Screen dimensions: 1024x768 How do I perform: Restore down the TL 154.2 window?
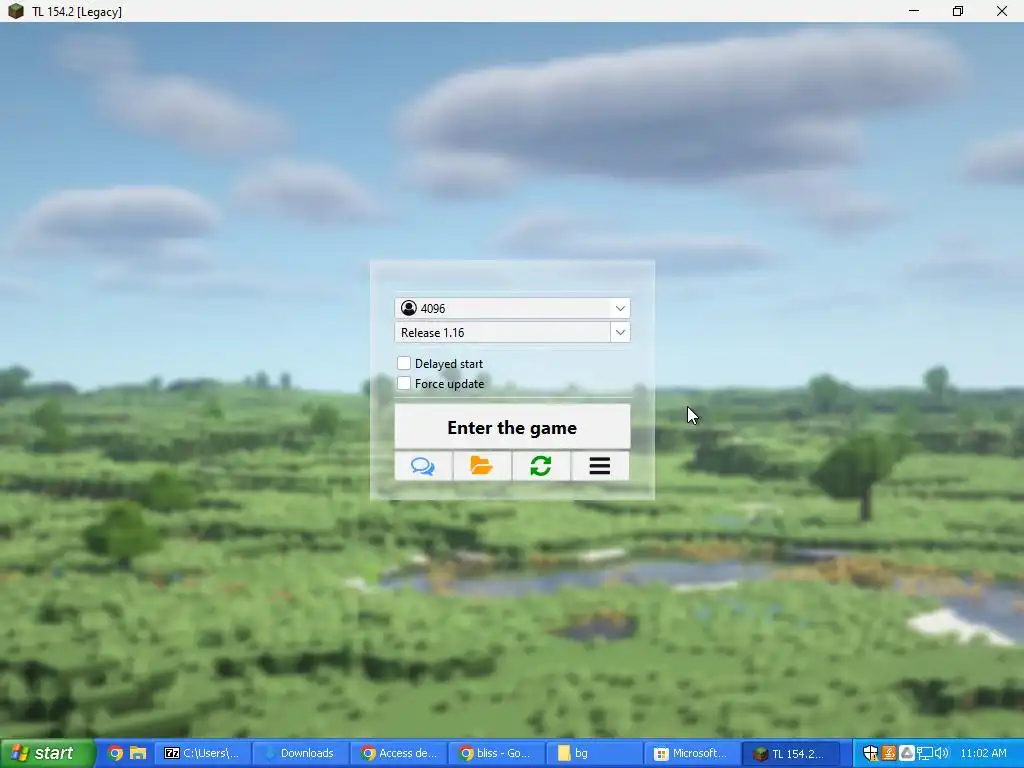pyautogui.click(x=957, y=11)
